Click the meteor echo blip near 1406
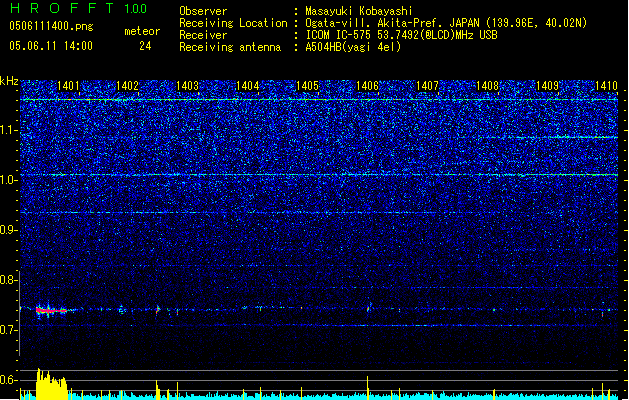Viewport: 629px width, 400px height. pos(368,308)
